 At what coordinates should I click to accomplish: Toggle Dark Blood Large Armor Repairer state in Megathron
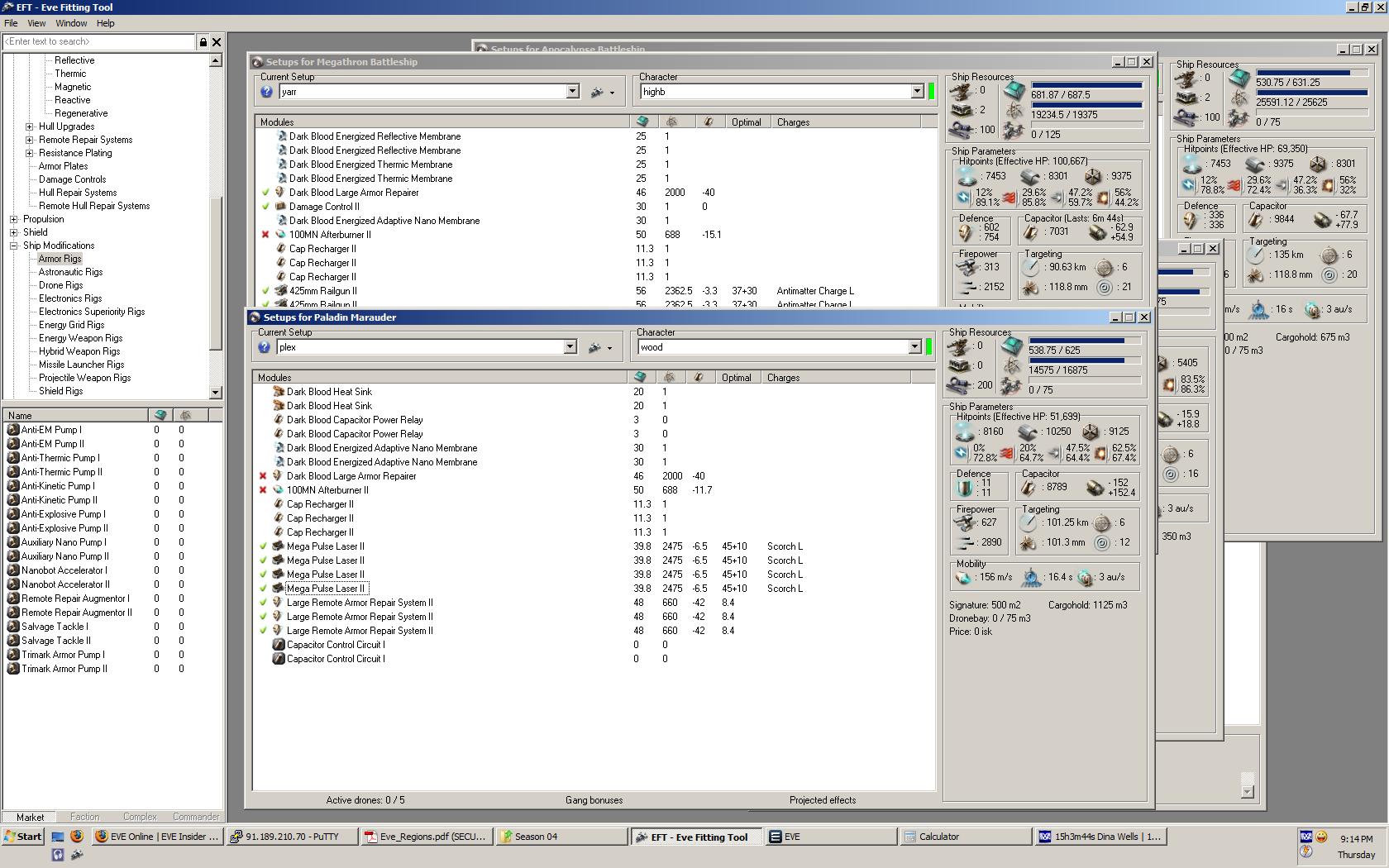pos(265,193)
